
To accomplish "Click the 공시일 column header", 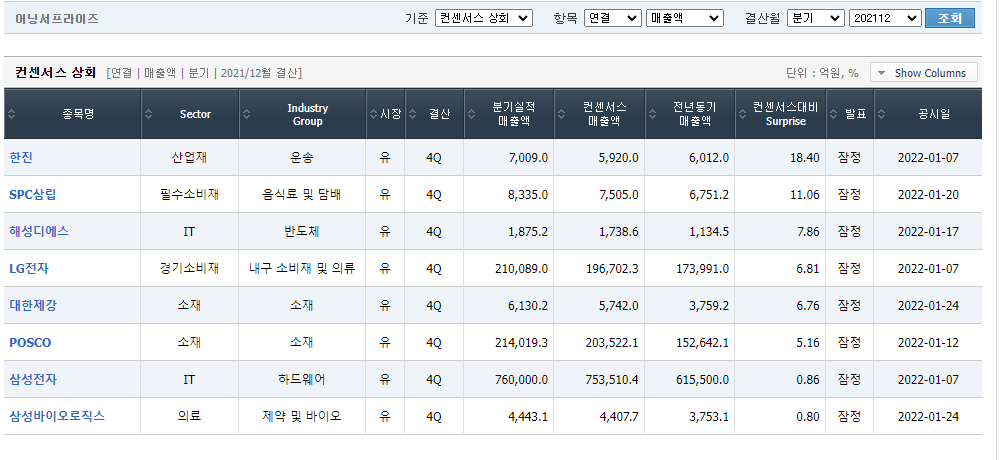I will pyautogui.click(x=928, y=114).
